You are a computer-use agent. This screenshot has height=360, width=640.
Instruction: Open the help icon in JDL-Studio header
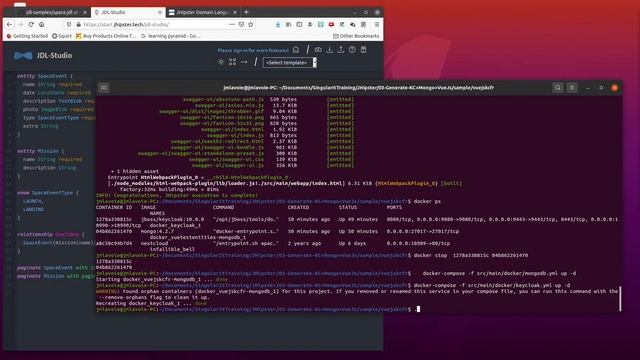pyautogui.click(x=352, y=50)
